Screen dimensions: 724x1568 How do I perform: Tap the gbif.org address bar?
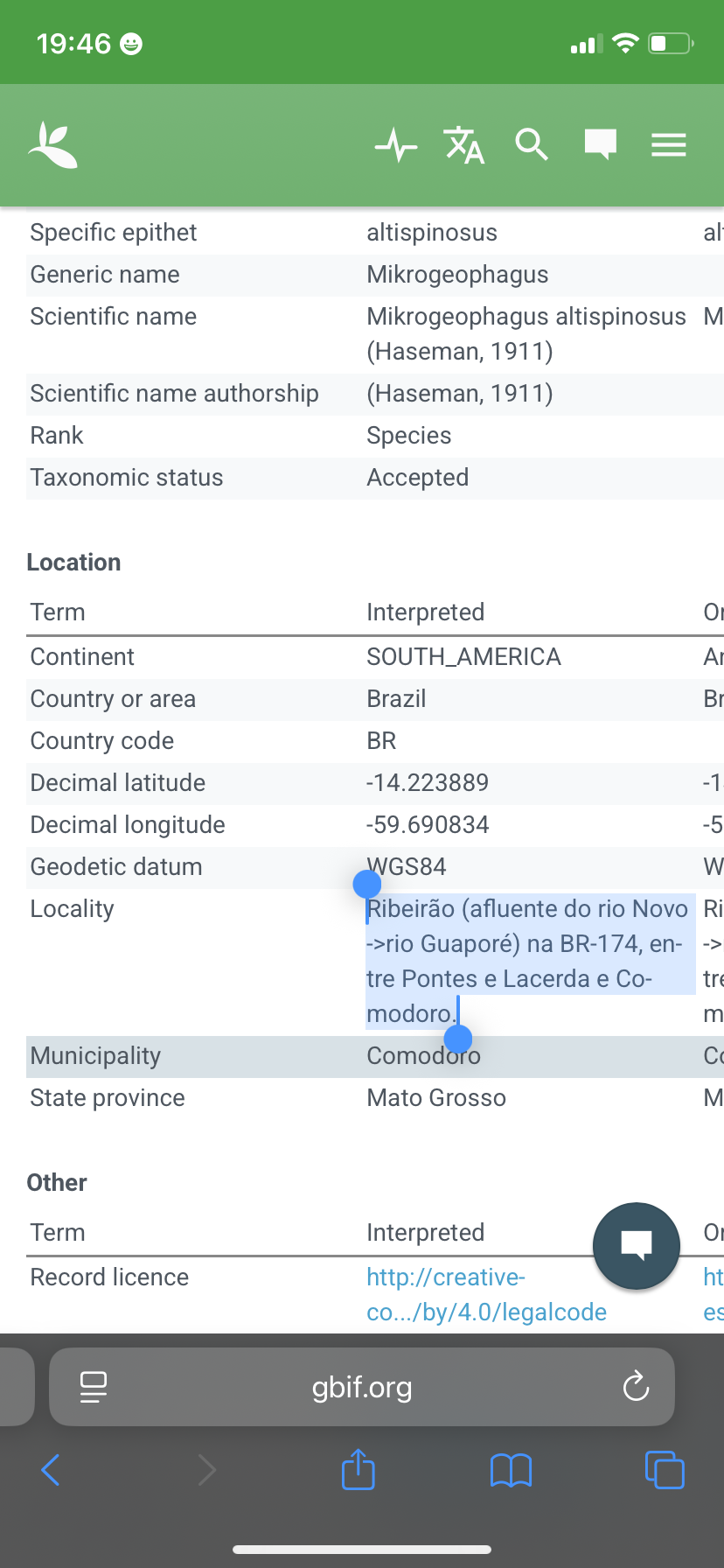click(362, 1387)
